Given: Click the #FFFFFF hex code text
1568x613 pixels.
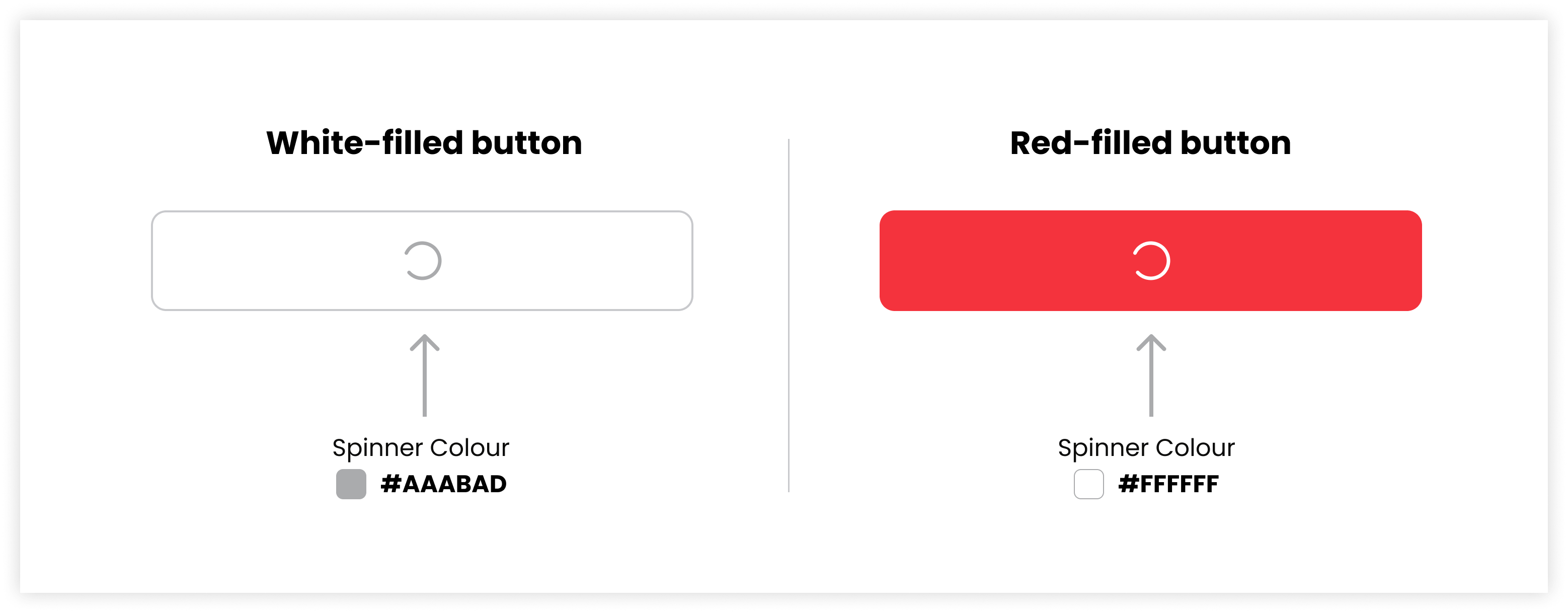Looking at the screenshot, I should pyautogui.click(x=1168, y=484).
